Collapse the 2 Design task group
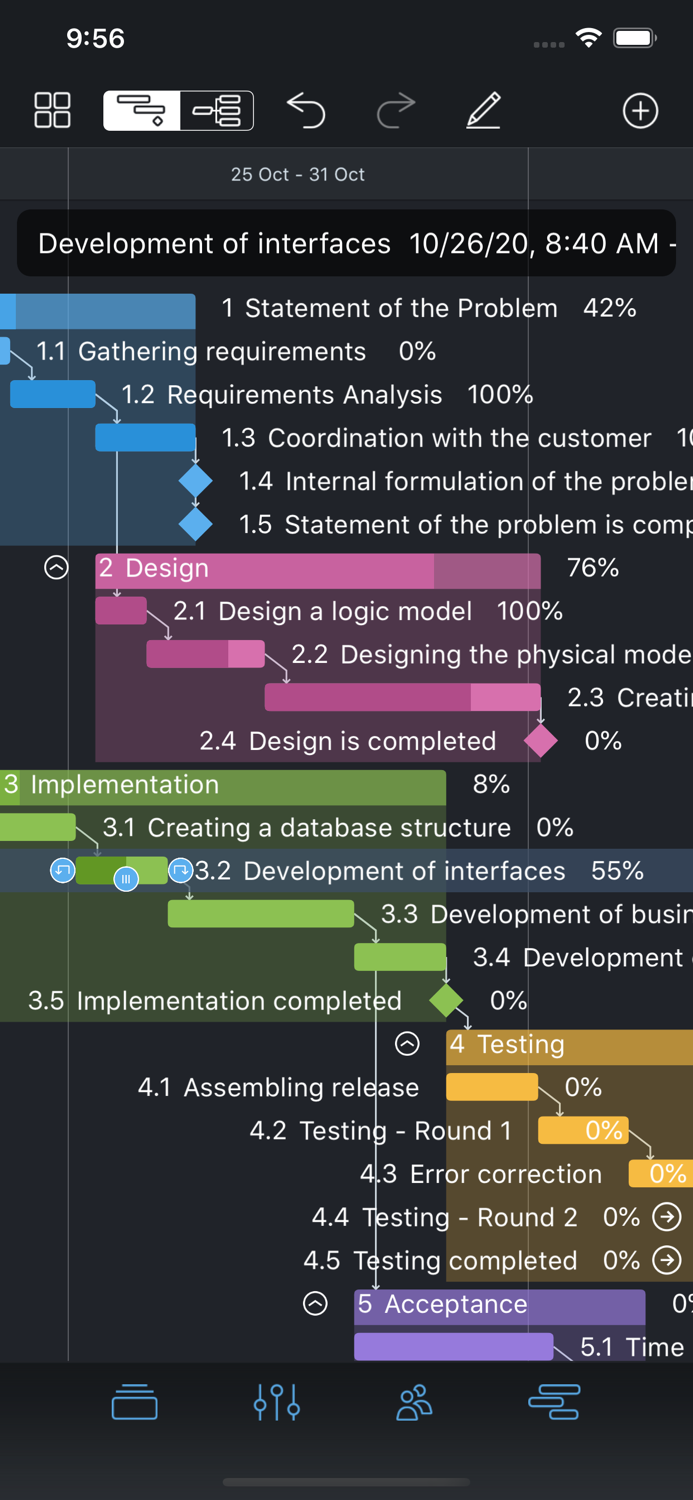The width and height of the screenshot is (693, 1500). (57, 568)
